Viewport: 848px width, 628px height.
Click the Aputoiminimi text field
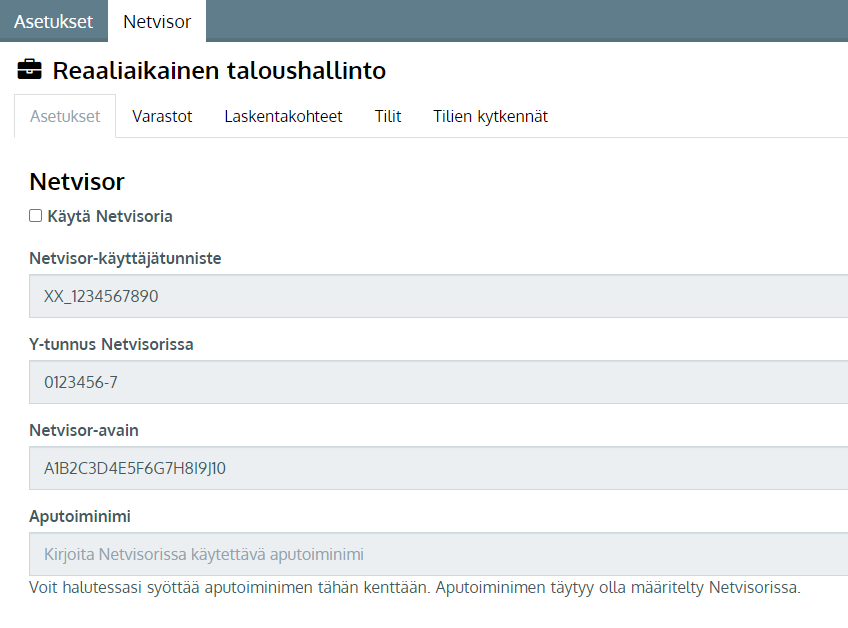coord(439,554)
